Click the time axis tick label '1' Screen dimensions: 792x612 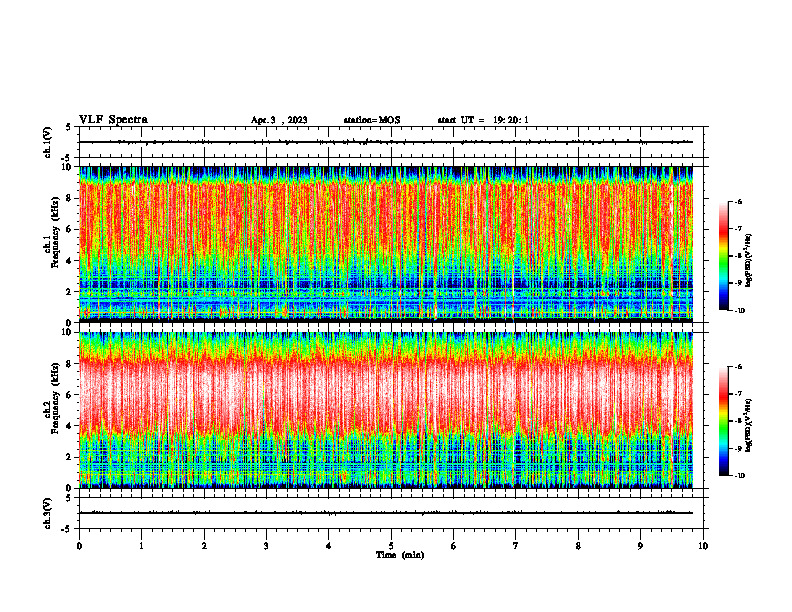click(141, 546)
